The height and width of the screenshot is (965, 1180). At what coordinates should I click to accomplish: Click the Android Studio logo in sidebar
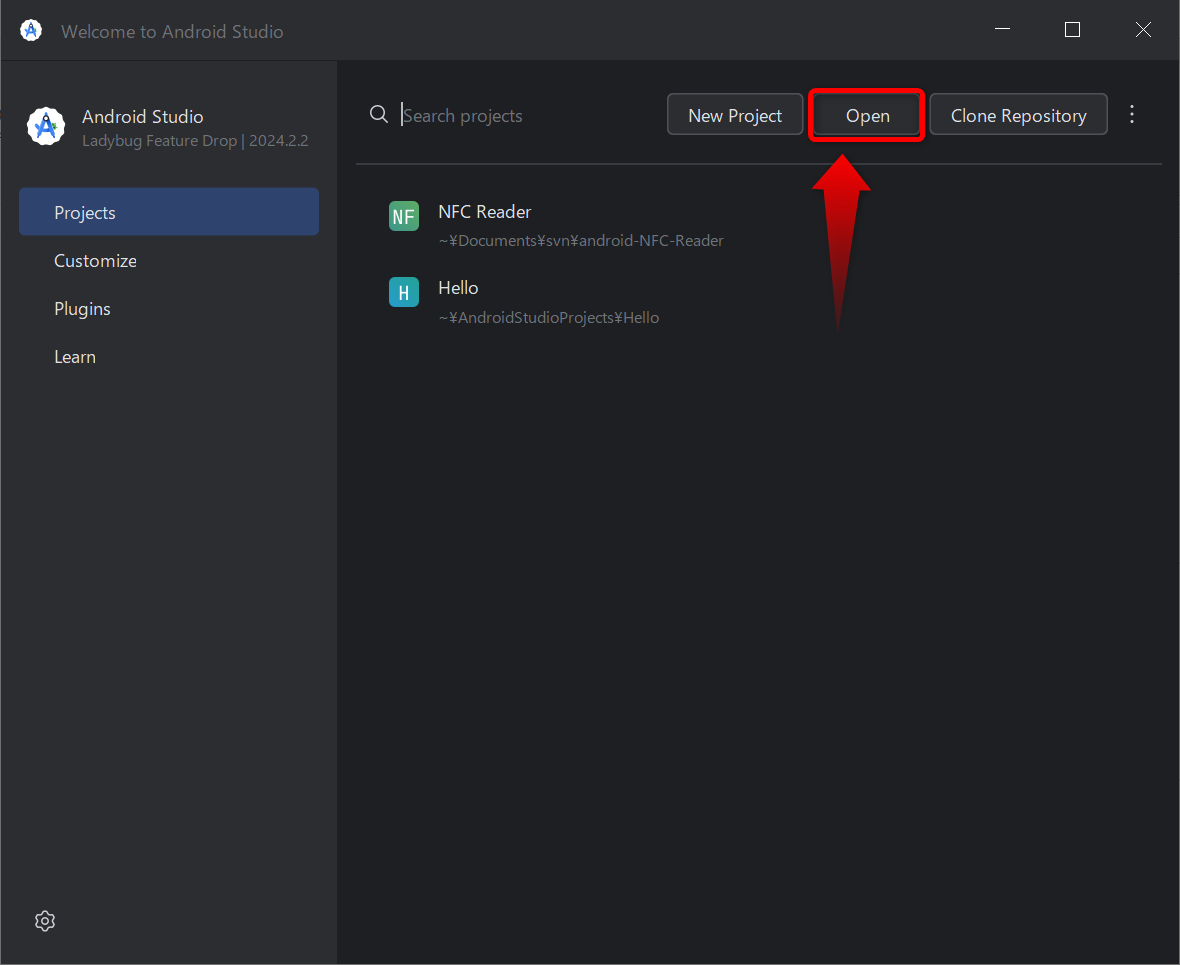click(x=46, y=126)
